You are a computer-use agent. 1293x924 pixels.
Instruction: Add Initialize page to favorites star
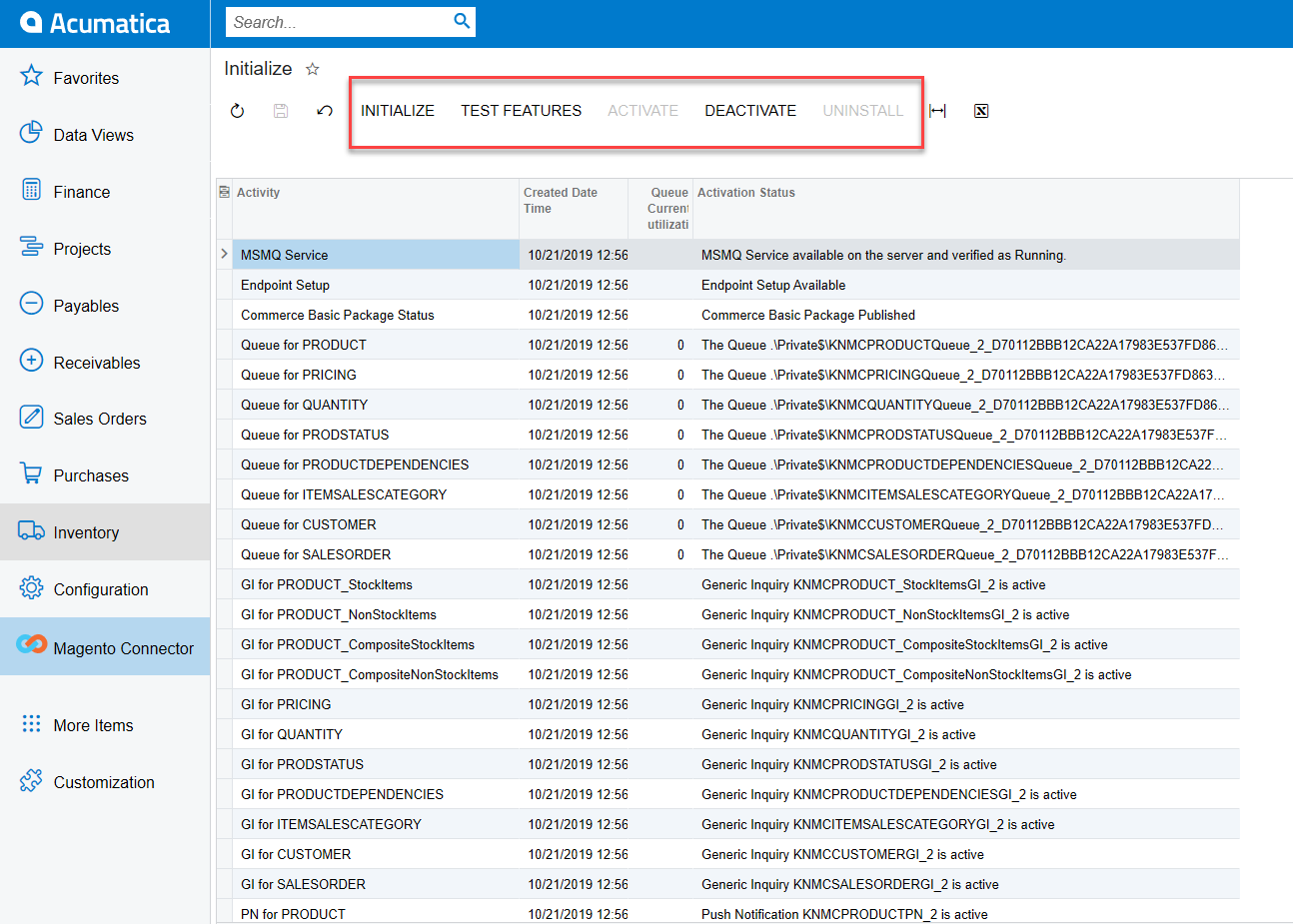click(313, 69)
